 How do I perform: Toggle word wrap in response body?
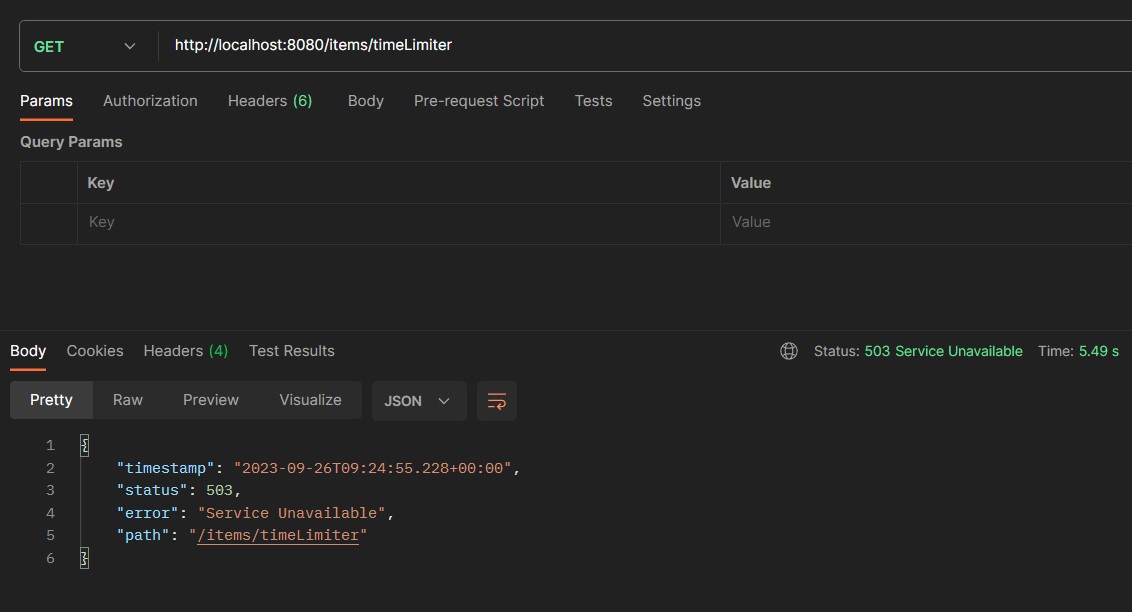point(496,400)
